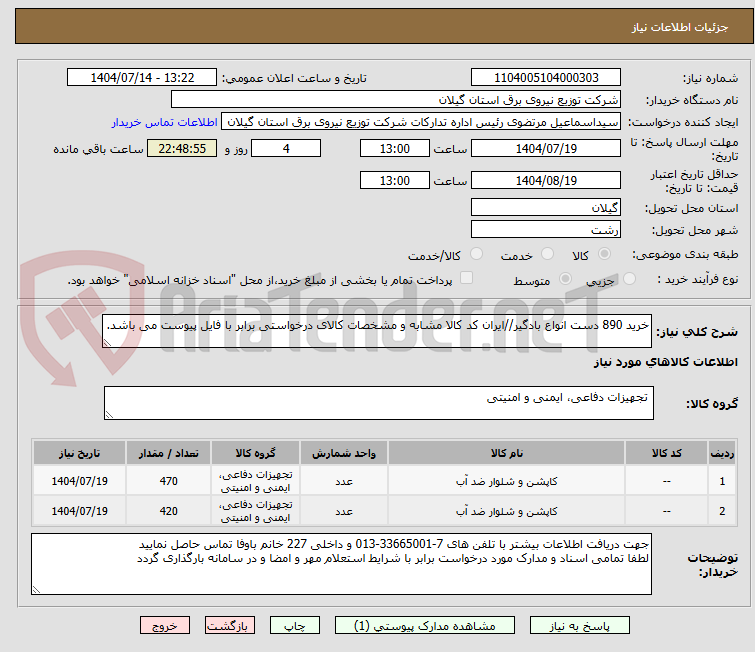The width and height of the screenshot is (755, 652).
Task: Toggle the treasury bonds payment checkbox
Action: point(466,279)
